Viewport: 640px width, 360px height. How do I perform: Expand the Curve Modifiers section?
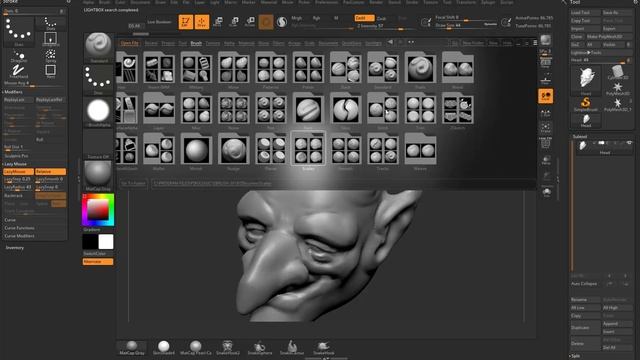coord(19,236)
